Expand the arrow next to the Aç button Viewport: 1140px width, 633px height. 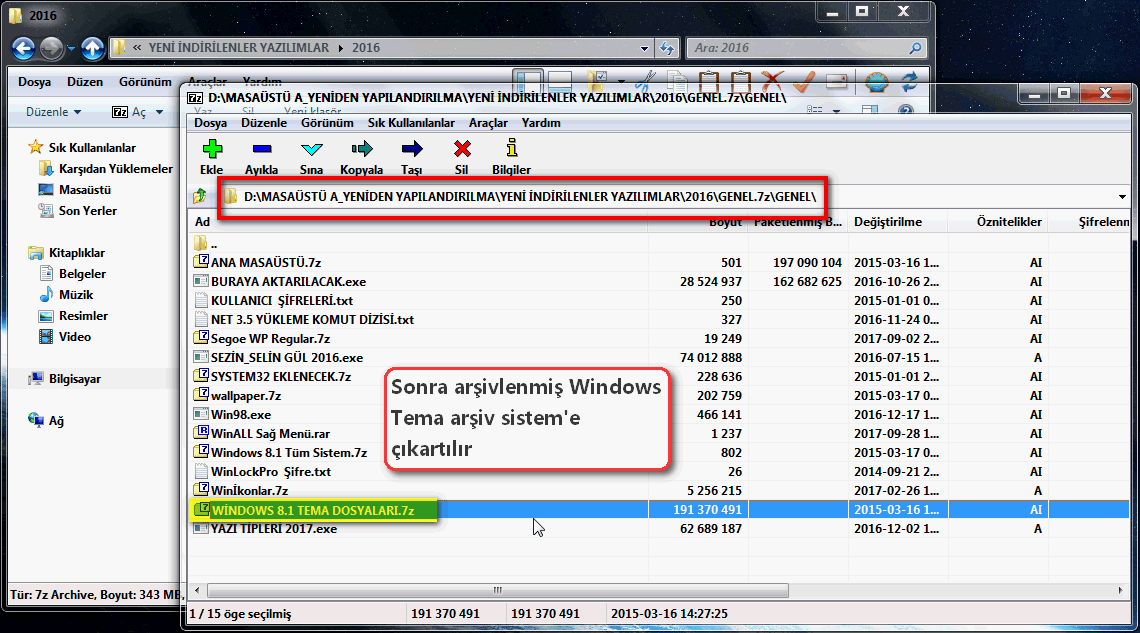pyautogui.click(x=159, y=112)
